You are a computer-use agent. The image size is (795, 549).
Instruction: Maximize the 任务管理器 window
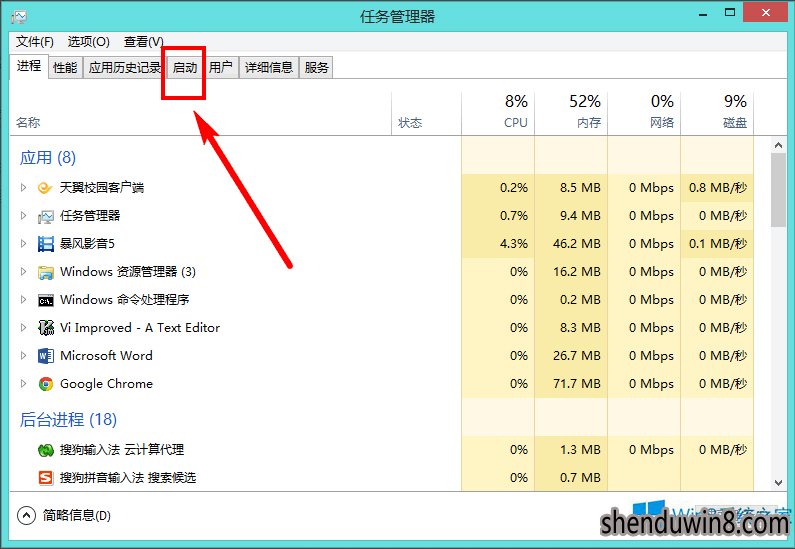point(730,13)
